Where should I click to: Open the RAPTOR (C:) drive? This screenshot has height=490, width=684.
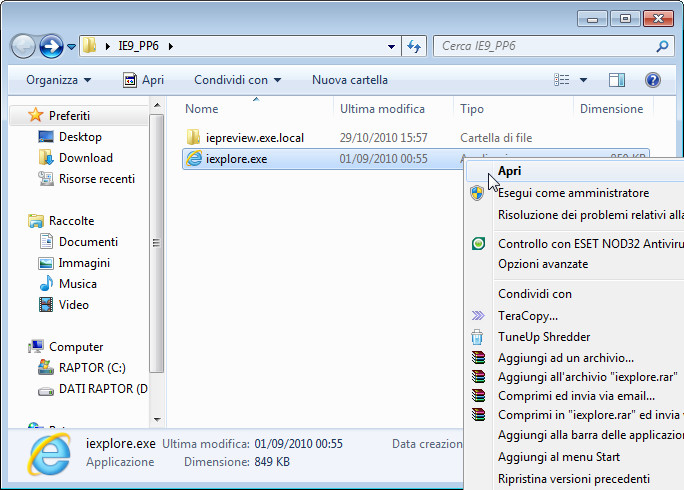coord(92,368)
